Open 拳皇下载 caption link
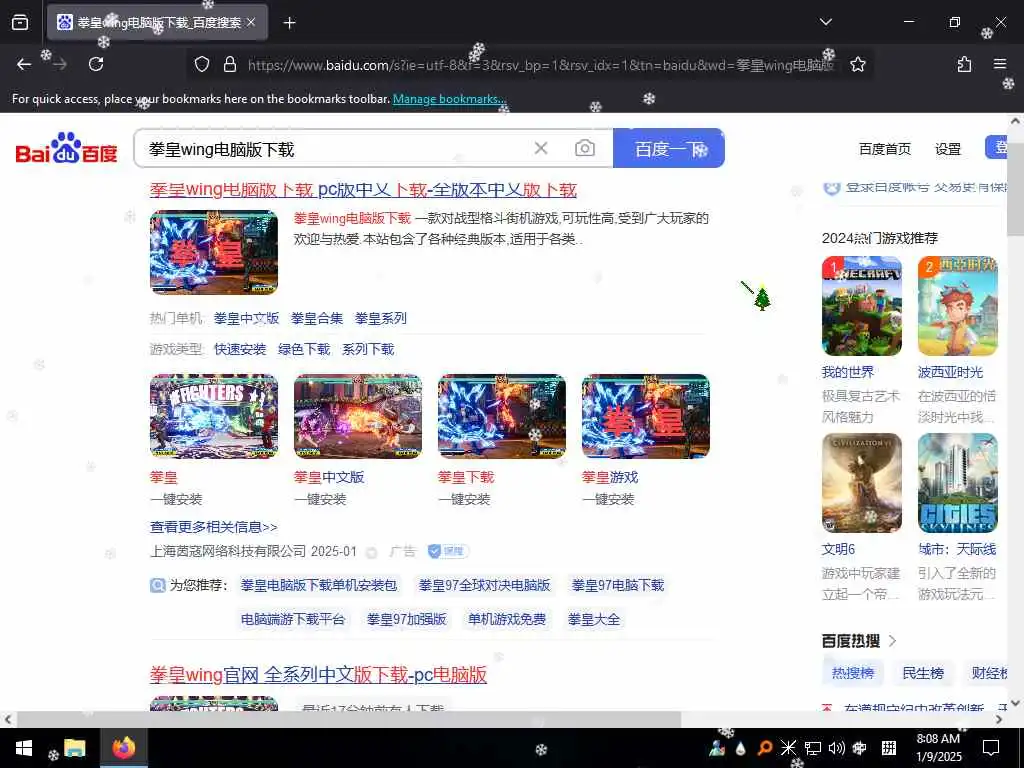The width and height of the screenshot is (1024, 768). coord(466,477)
